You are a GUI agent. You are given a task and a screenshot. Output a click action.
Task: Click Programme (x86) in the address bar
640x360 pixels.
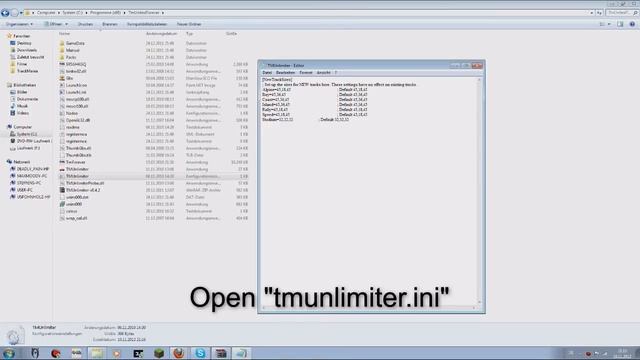pyautogui.click(x=105, y=13)
